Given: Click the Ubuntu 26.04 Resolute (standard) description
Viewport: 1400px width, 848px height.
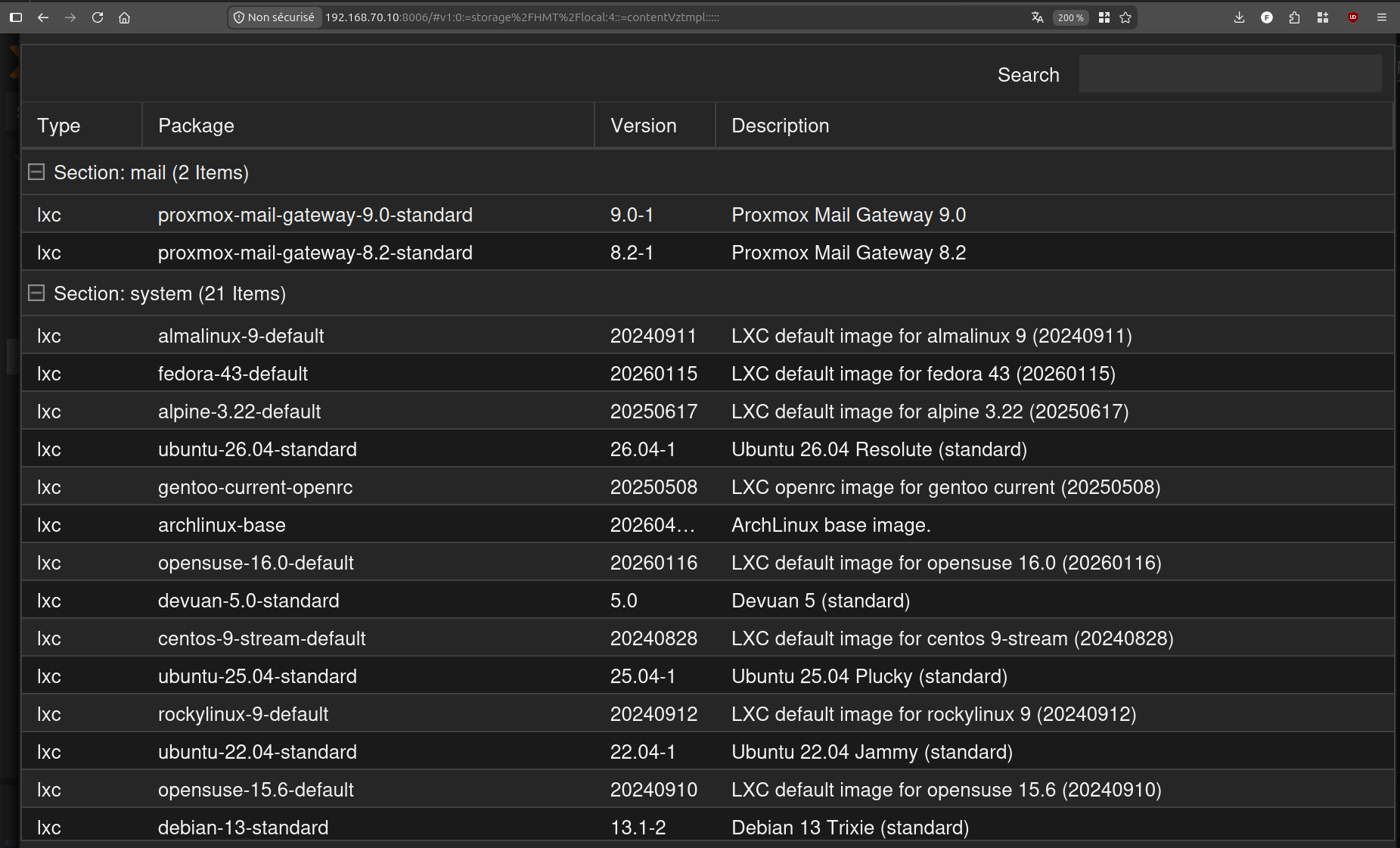Looking at the screenshot, I should [879, 449].
